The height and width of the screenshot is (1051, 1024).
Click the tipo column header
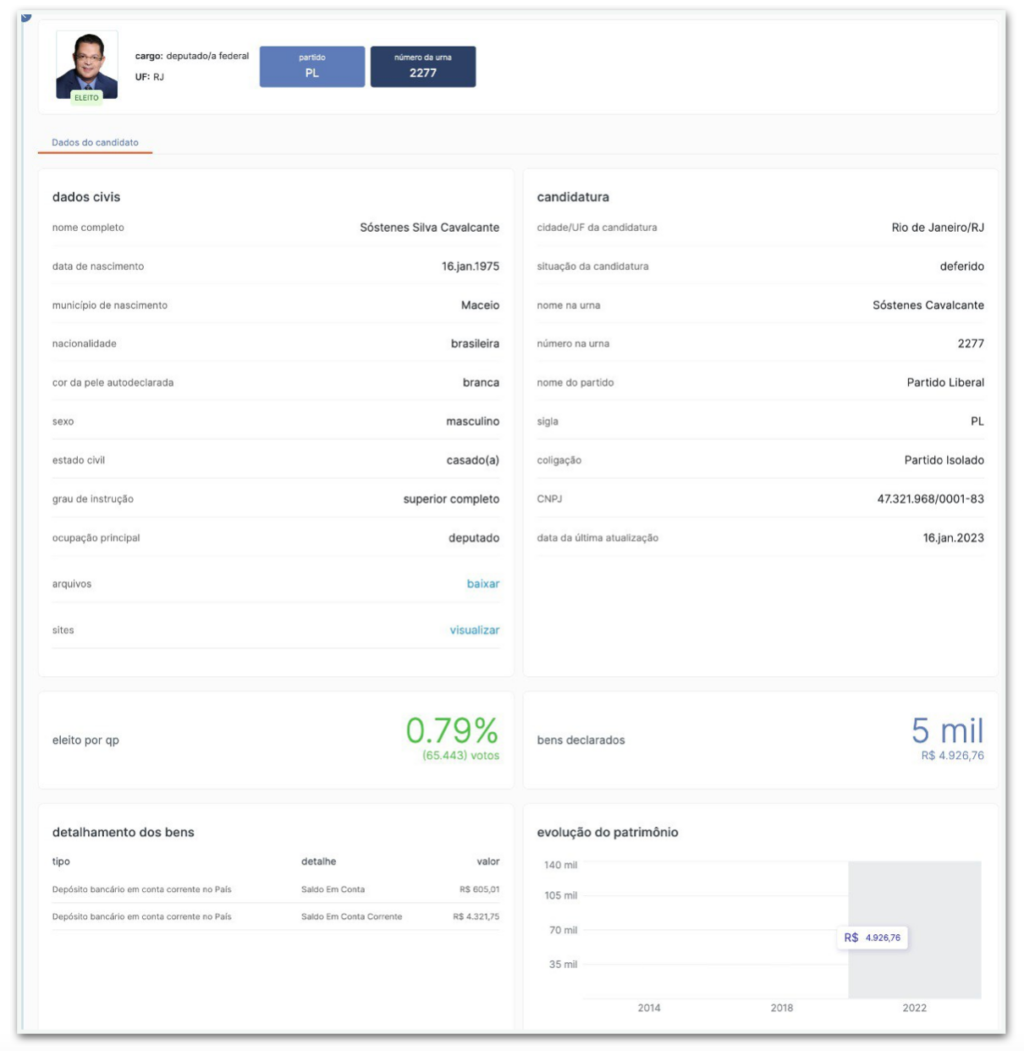coord(61,861)
